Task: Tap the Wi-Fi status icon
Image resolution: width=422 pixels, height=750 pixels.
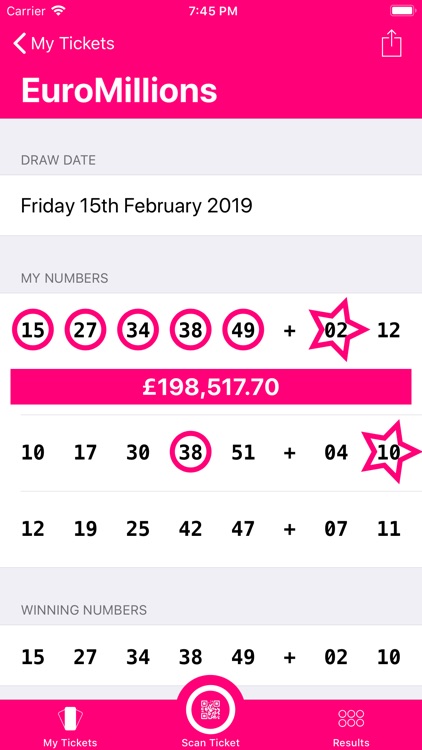Action: coord(59,11)
